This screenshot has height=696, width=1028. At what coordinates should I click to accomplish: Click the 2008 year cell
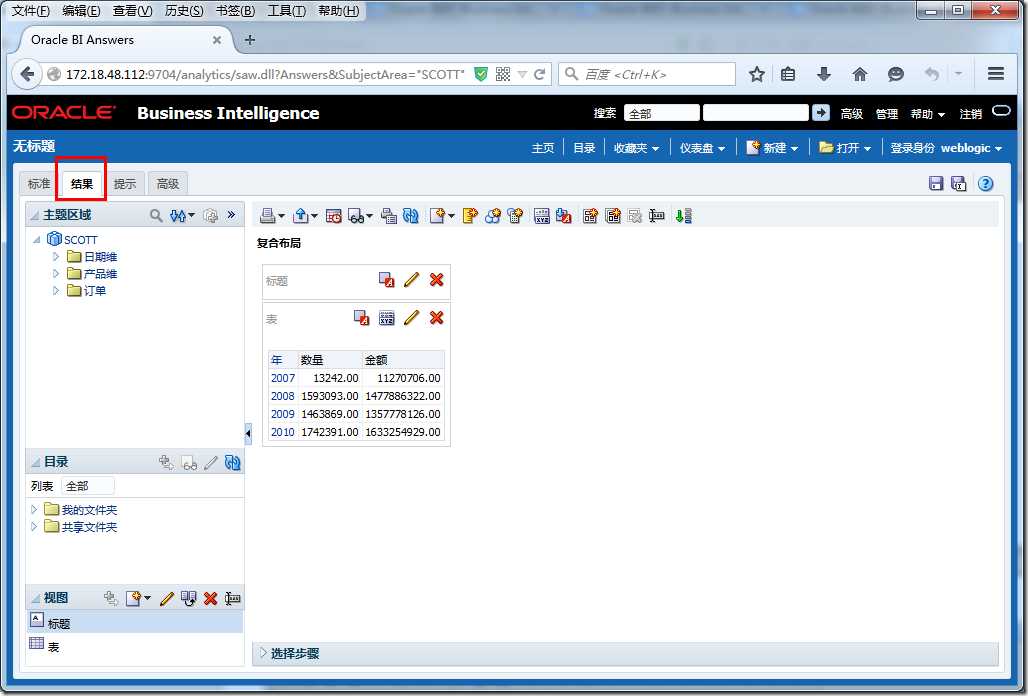click(x=283, y=396)
